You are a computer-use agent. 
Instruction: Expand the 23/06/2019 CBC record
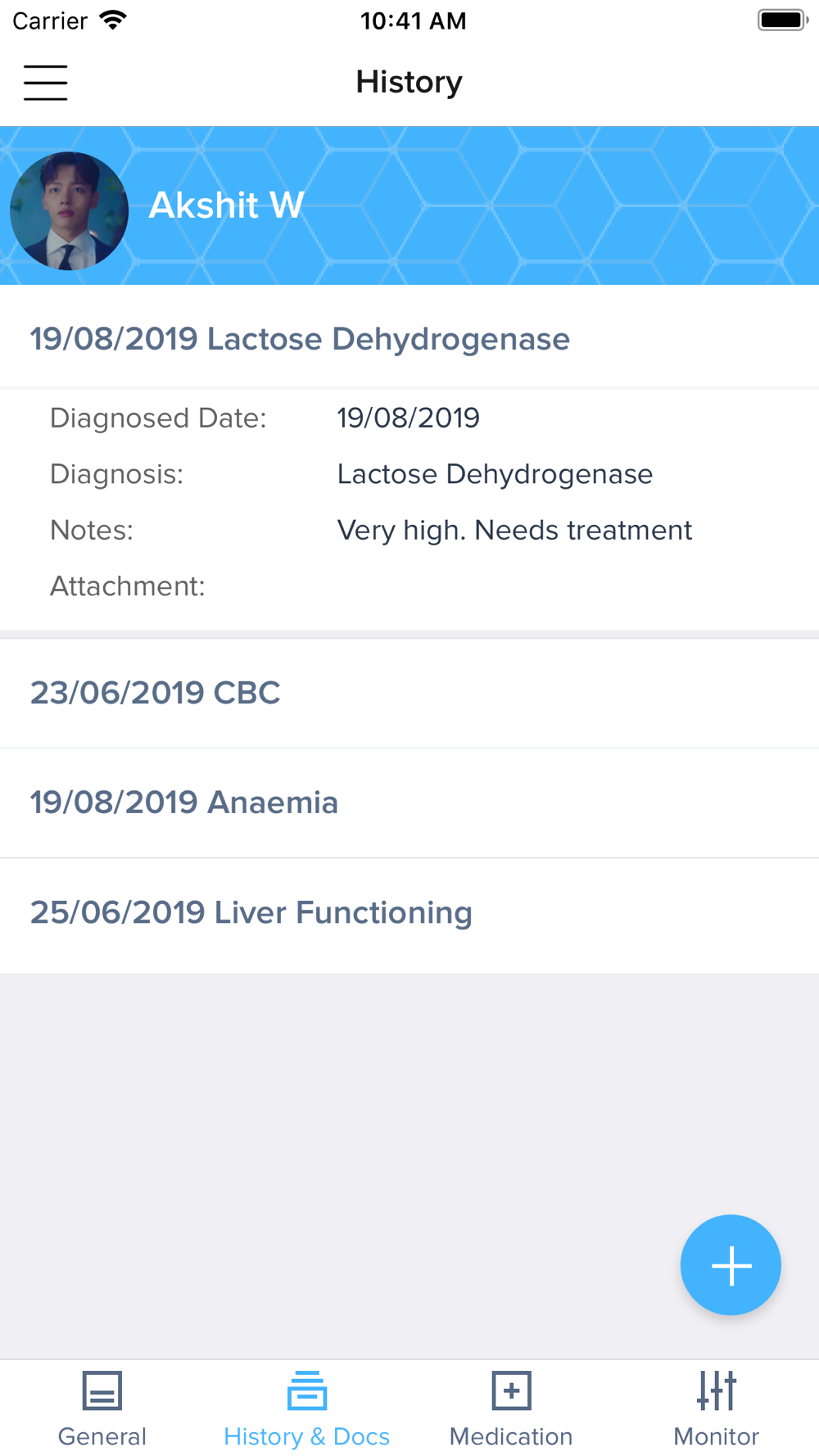point(156,693)
